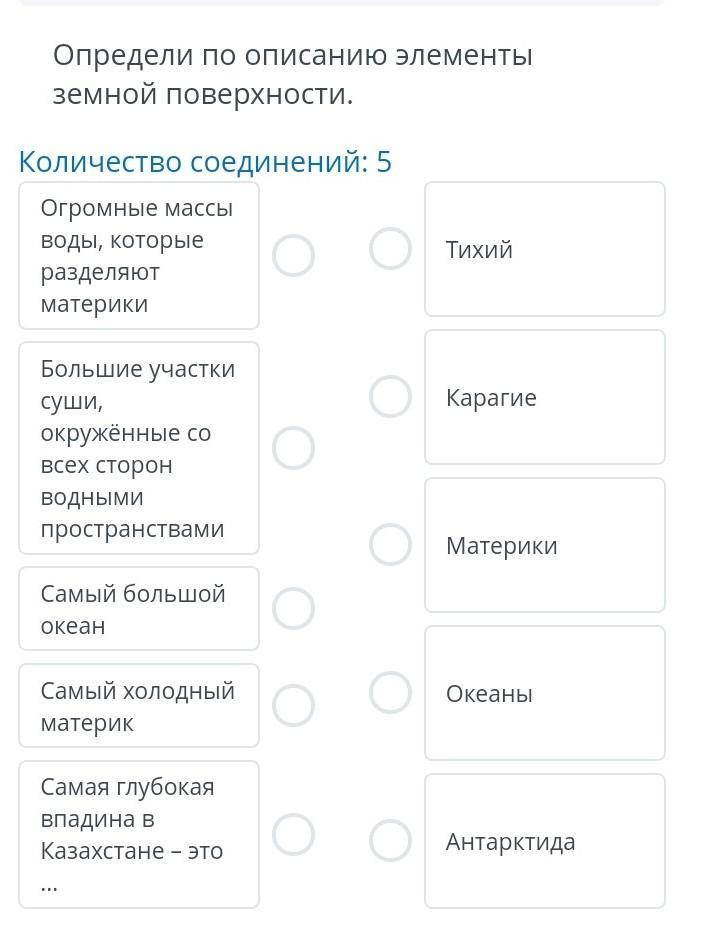Select connector circle left of 'Карагие'
Screen dimensions: 702x947
pos(390,396)
